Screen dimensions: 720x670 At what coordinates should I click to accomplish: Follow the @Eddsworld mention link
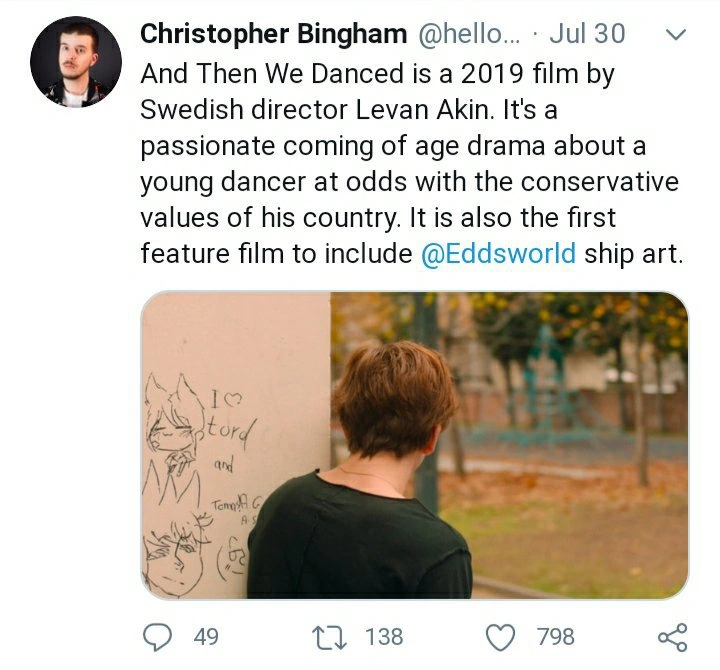[498, 253]
